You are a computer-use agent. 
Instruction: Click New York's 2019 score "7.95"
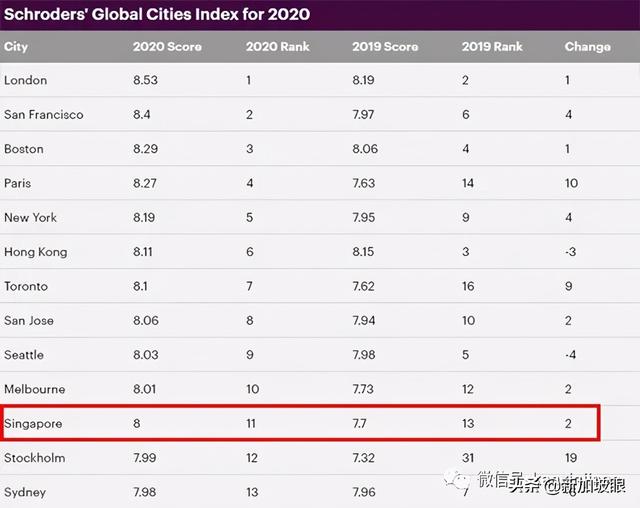coord(364,217)
